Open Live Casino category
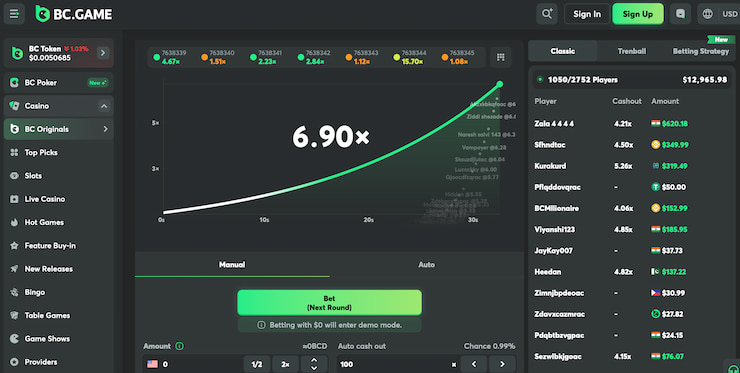Image resolution: width=740 pixels, height=373 pixels. [59, 199]
